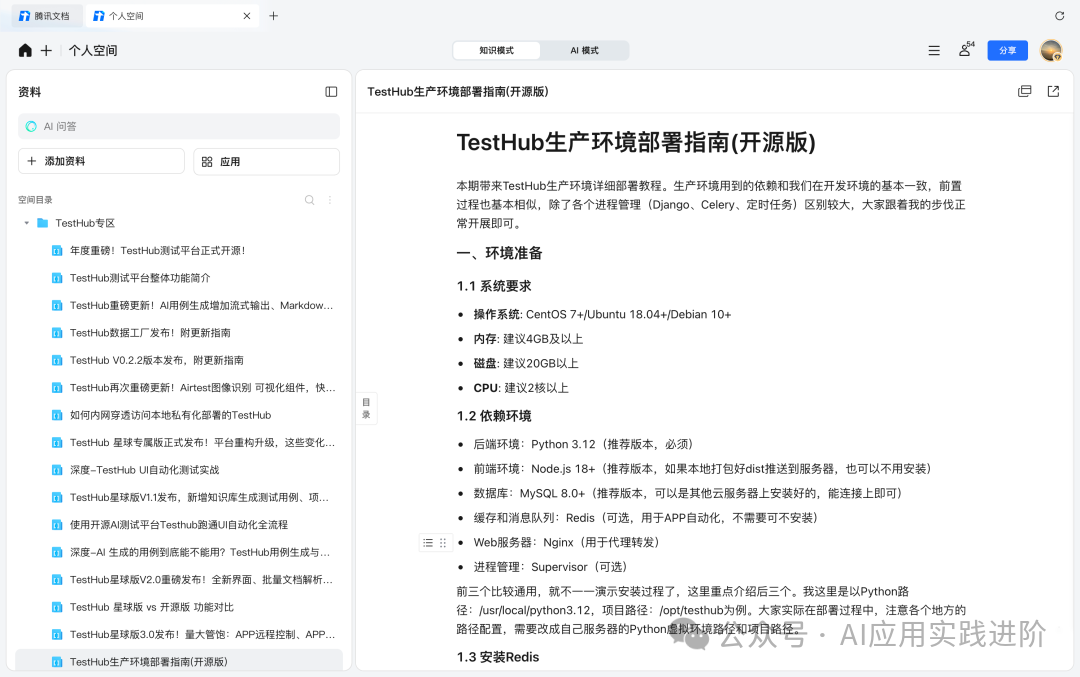The height and width of the screenshot is (677, 1080).
Task: Go to home via house icon
Action: [x=25, y=50]
